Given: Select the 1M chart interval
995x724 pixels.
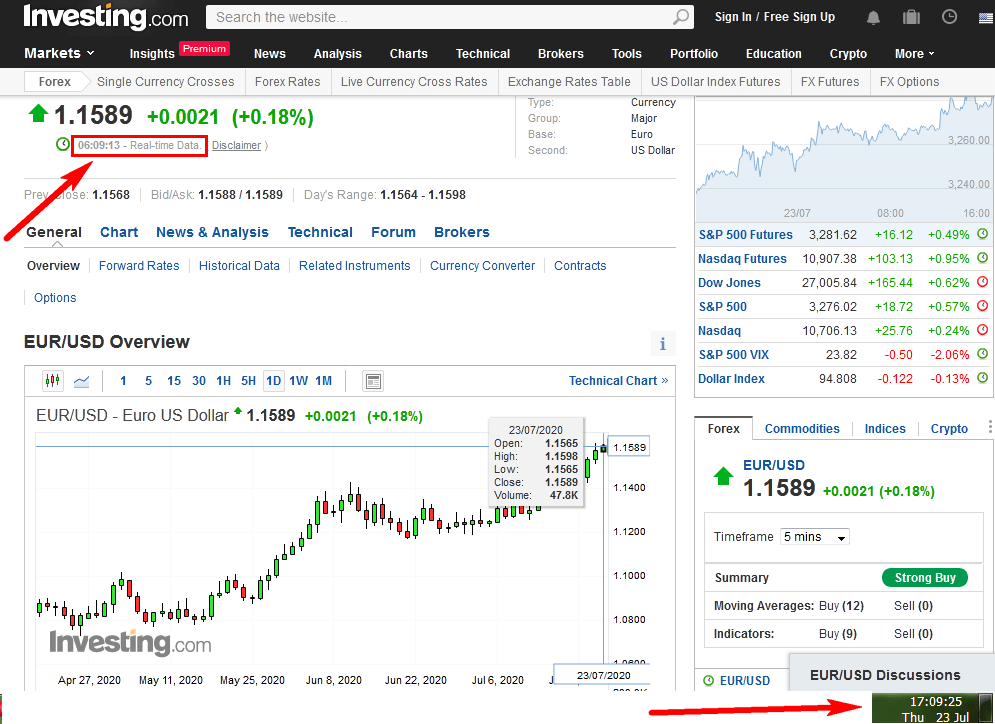Looking at the screenshot, I should pos(324,381).
